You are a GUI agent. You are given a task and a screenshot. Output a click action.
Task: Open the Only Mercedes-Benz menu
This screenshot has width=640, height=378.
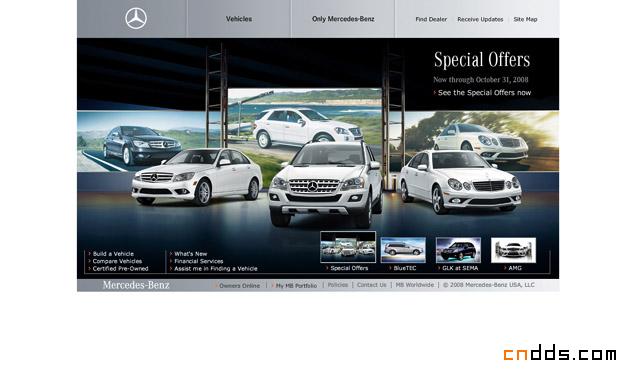[x=343, y=19]
